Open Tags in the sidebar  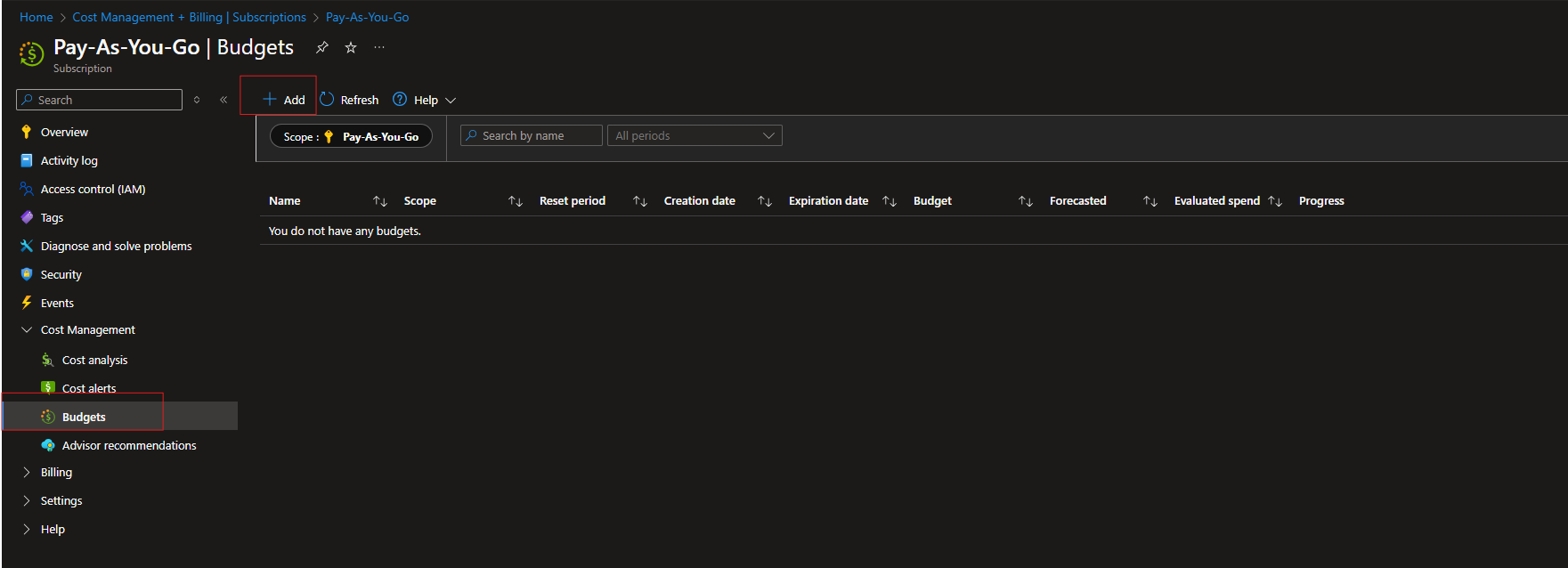pyautogui.click(x=52, y=217)
